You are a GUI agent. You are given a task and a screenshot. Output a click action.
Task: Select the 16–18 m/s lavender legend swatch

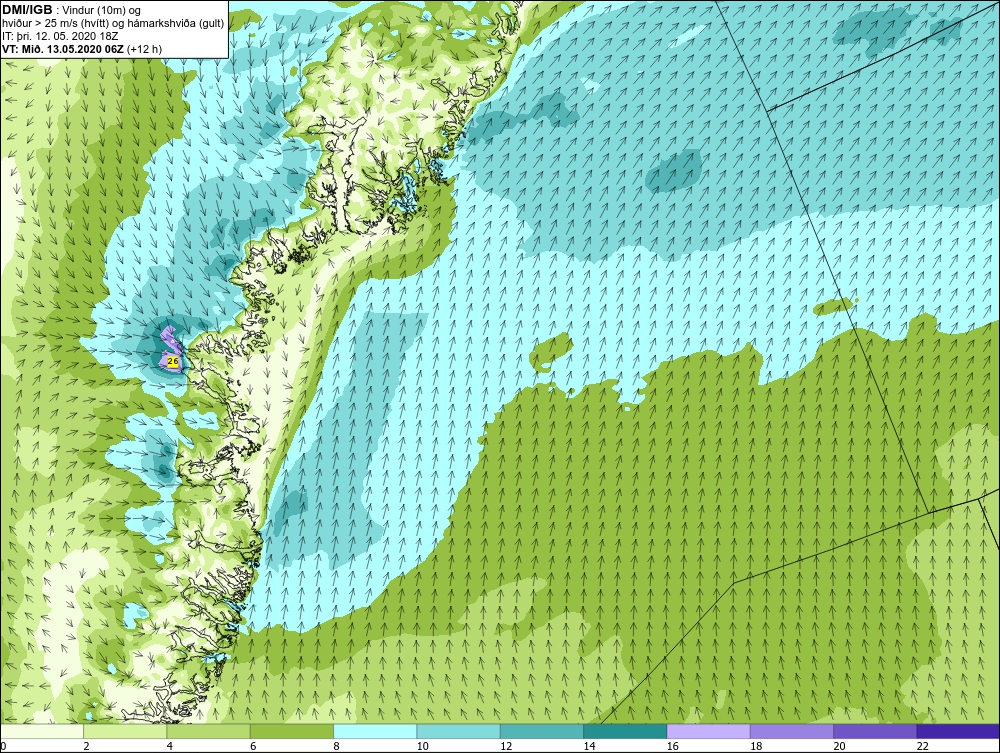tap(708, 731)
